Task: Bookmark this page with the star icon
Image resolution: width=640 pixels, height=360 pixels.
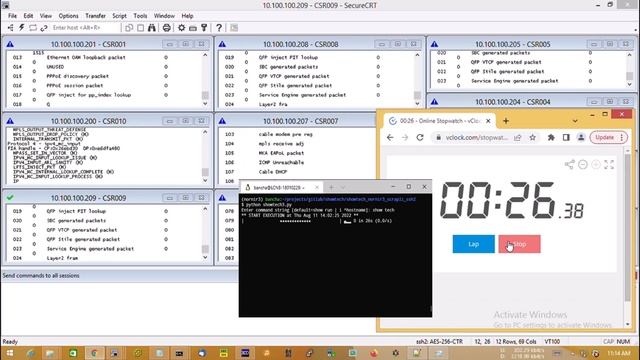Action: (x=533, y=138)
